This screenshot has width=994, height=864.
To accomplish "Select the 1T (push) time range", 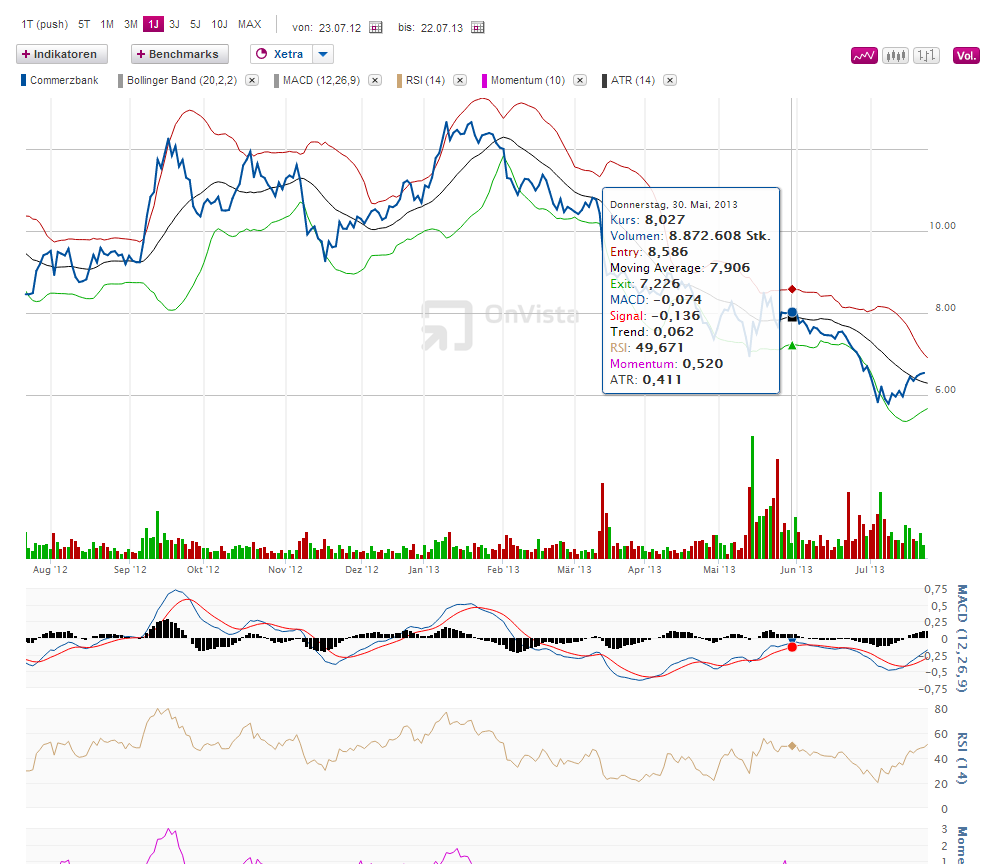I will click(x=44, y=24).
